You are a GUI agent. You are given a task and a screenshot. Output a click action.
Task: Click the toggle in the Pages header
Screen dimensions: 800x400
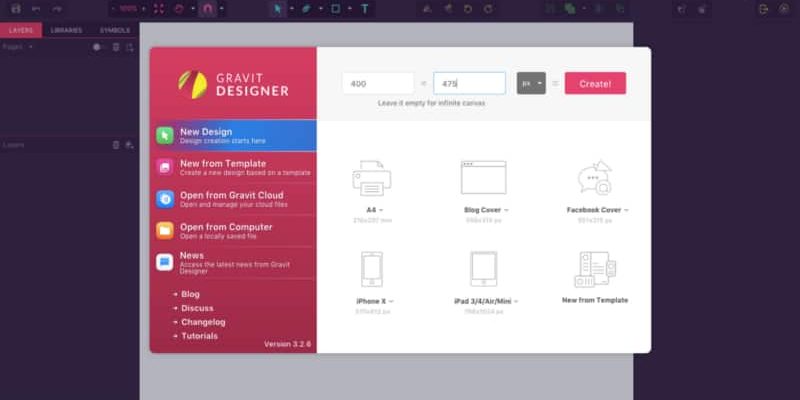point(98,47)
